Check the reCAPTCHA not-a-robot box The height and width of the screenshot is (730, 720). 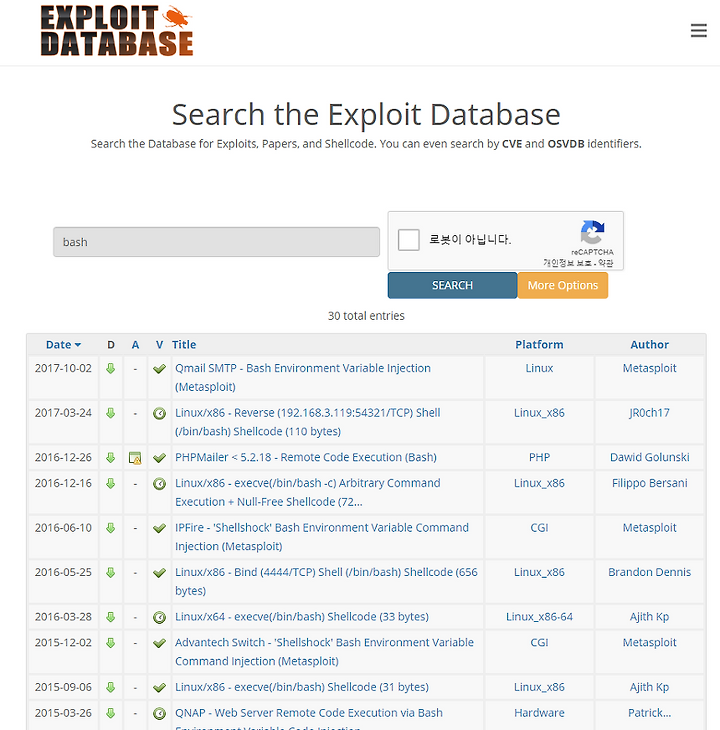pos(409,240)
